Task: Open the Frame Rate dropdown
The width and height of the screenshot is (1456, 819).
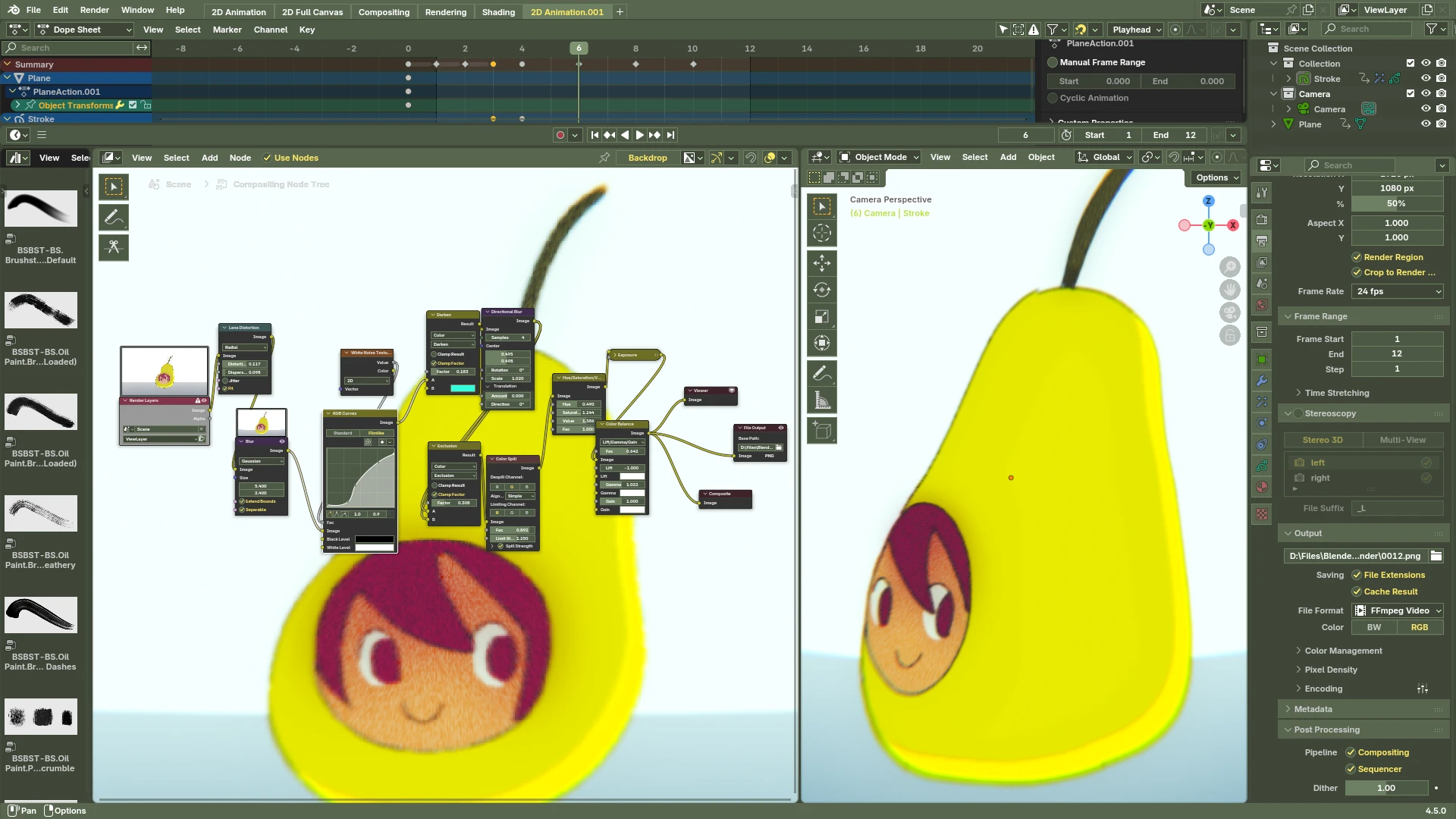Action: (1397, 291)
